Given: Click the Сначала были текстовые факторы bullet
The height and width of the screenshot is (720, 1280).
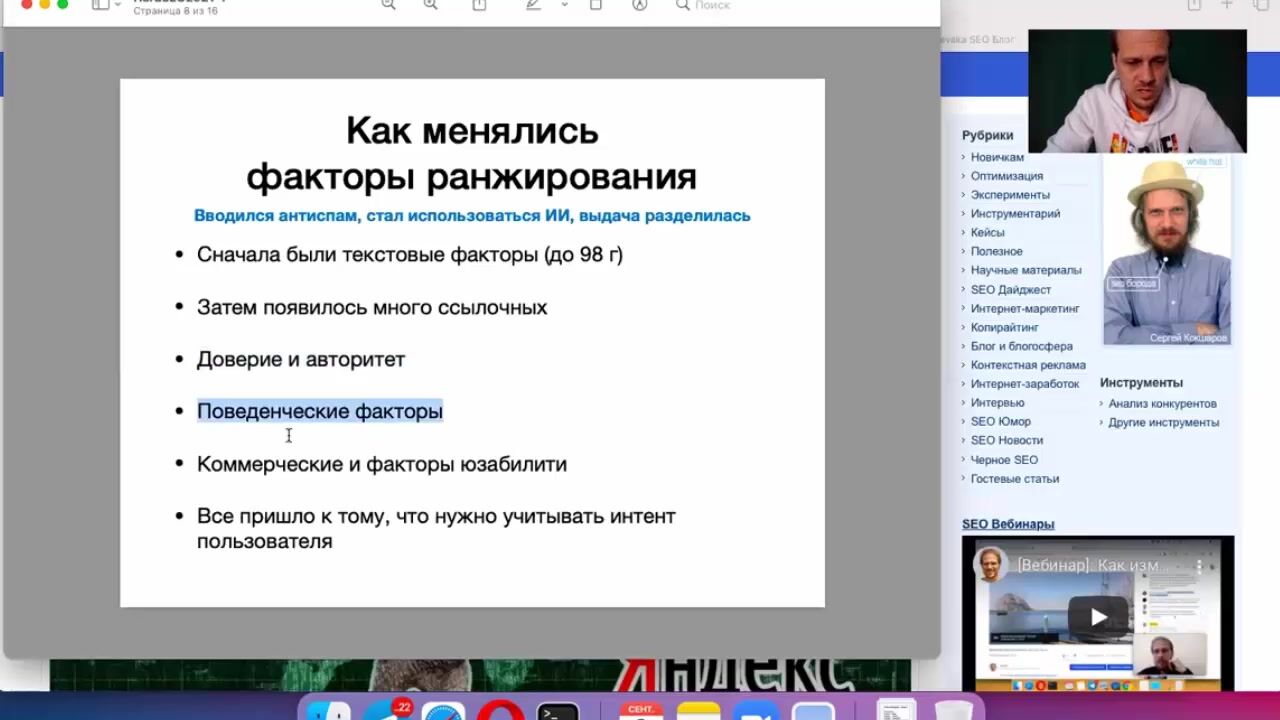Looking at the screenshot, I should pyautogui.click(x=410, y=254).
